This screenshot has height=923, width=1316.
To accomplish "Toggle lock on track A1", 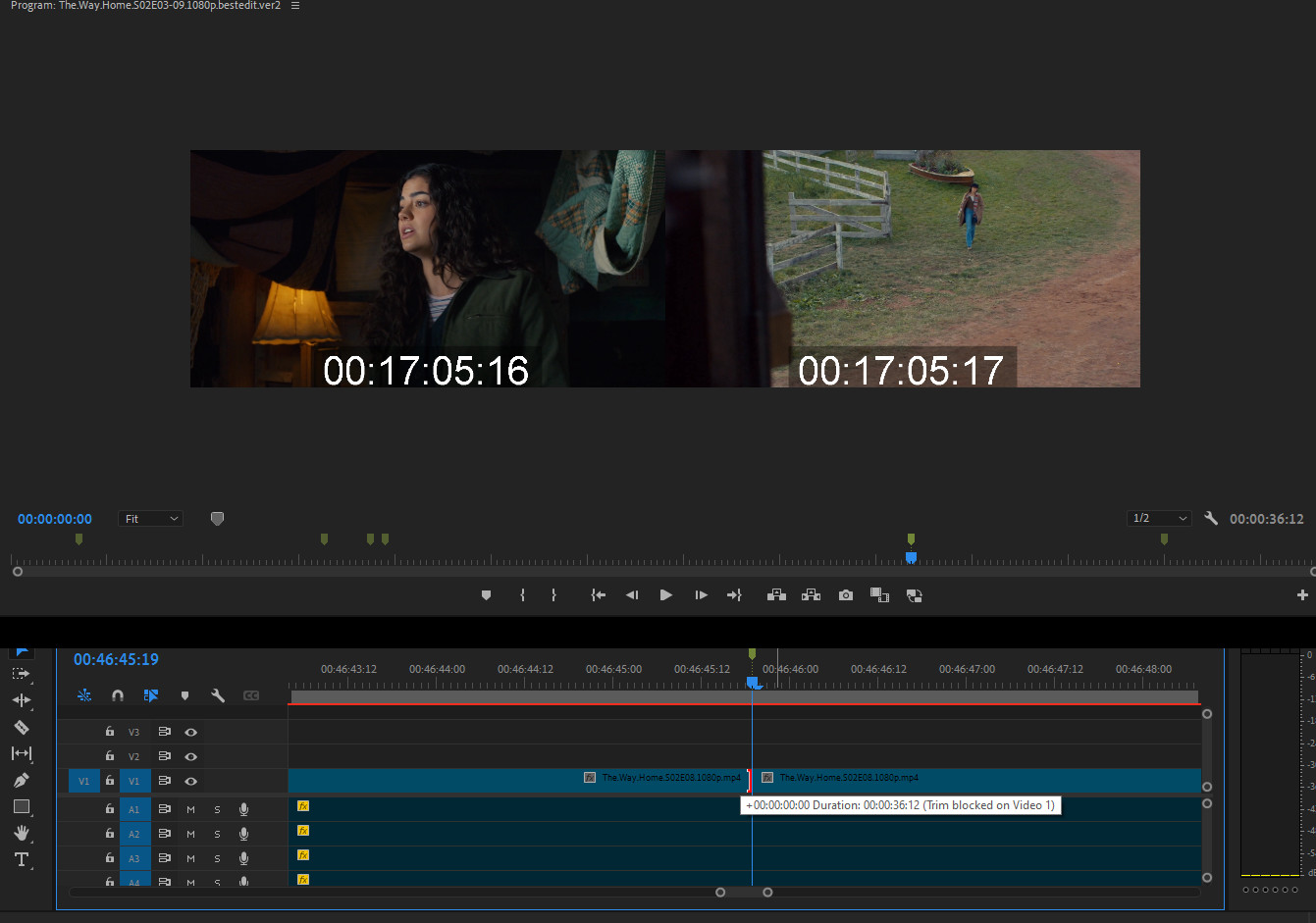I will click(x=110, y=809).
